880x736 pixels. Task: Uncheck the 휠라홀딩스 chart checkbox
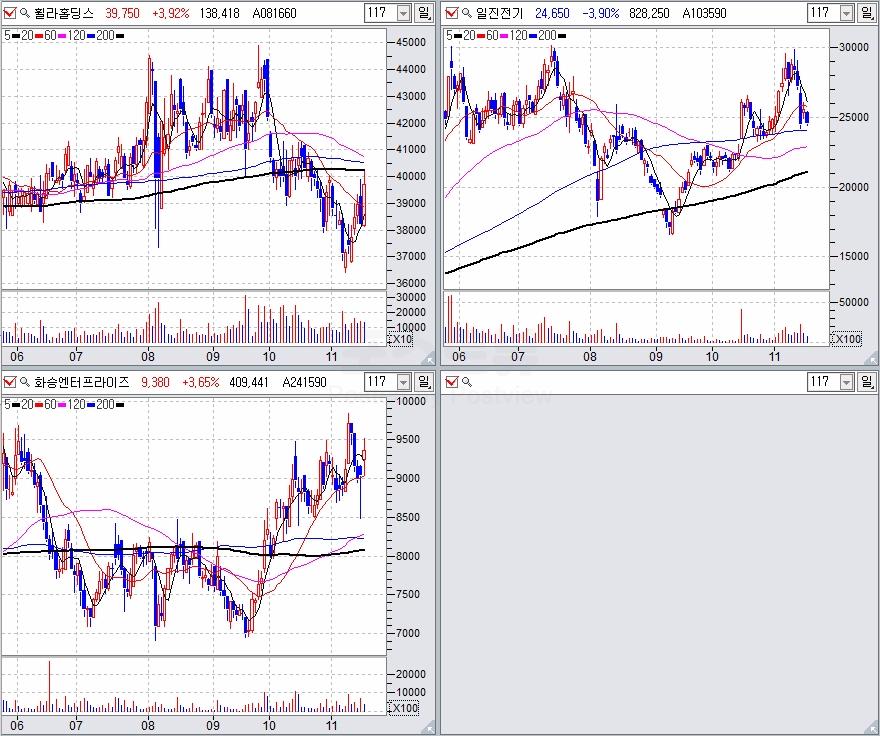click(9, 13)
